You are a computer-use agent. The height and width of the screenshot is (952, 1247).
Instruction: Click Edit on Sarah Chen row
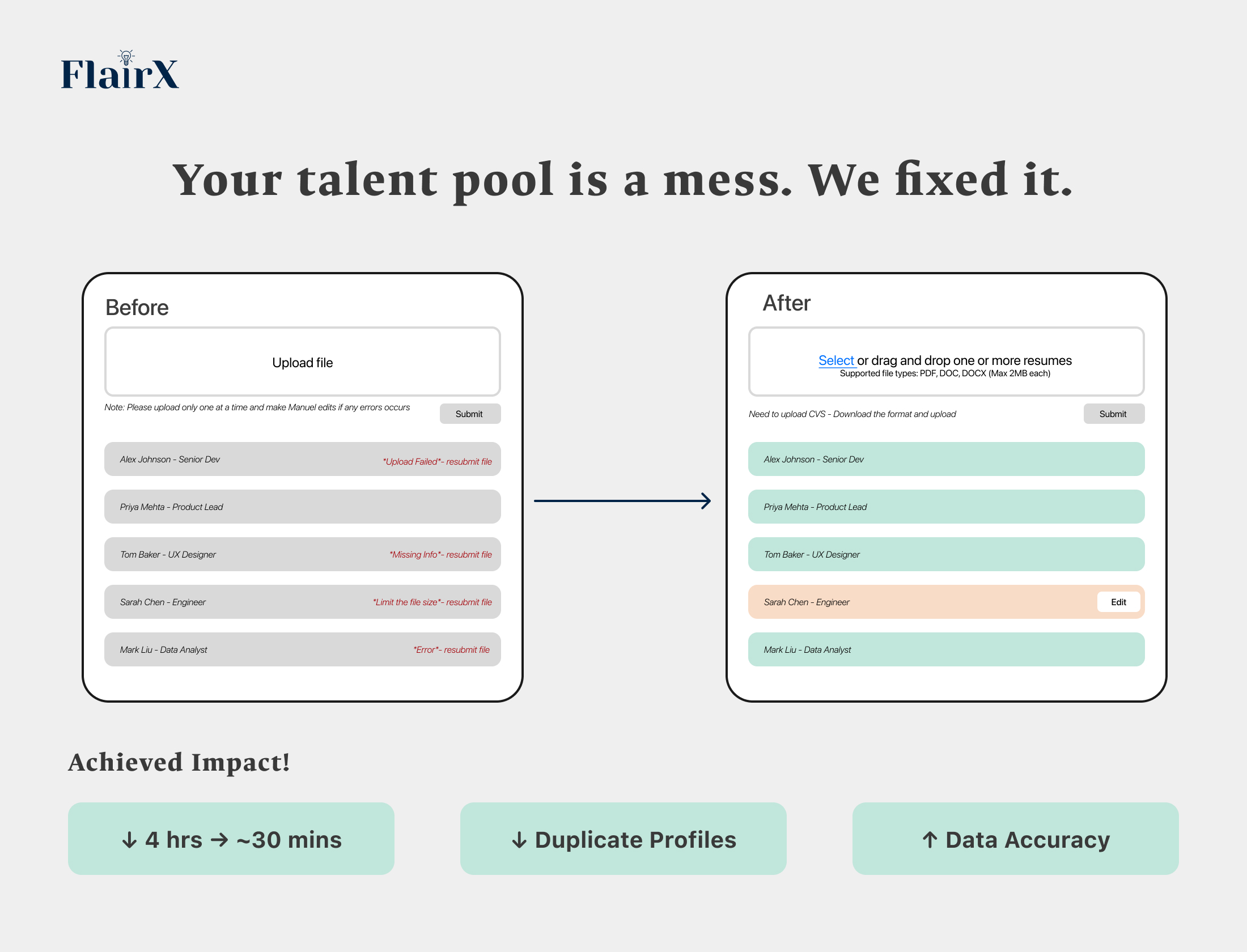[1118, 602]
